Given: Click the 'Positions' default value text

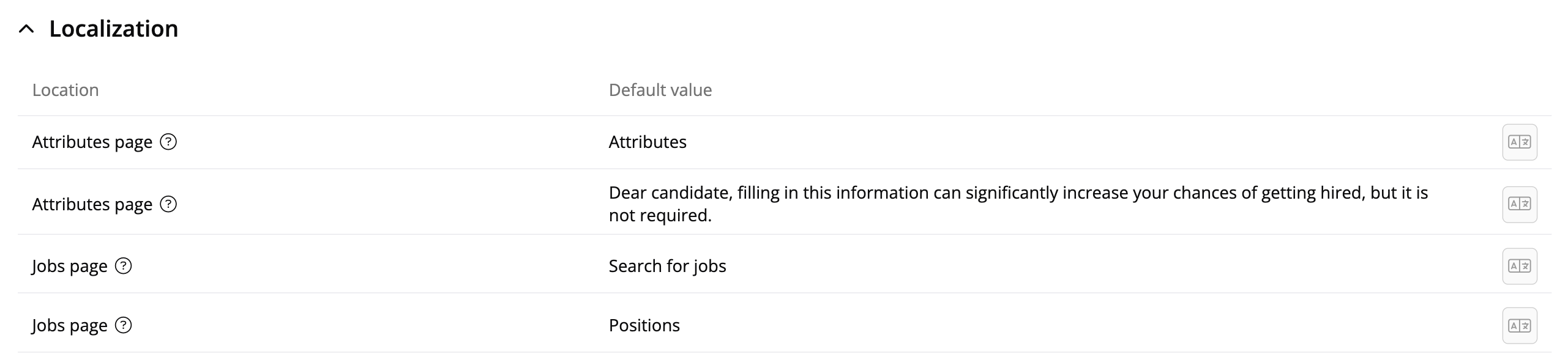Looking at the screenshot, I should tap(644, 325).
